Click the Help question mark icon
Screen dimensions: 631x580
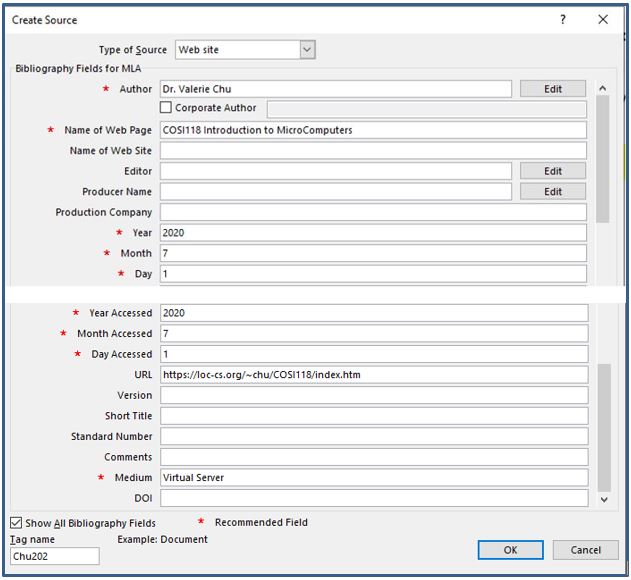point(562,19)
